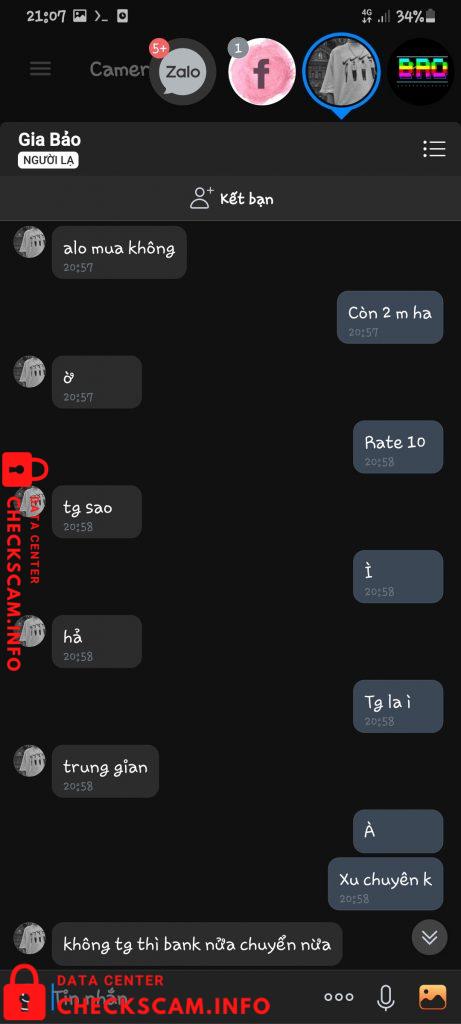The height and width of the screenshot is (1024, 461).
Task: Select the 'Xu chuyên k' sent message
Action: 385,884
